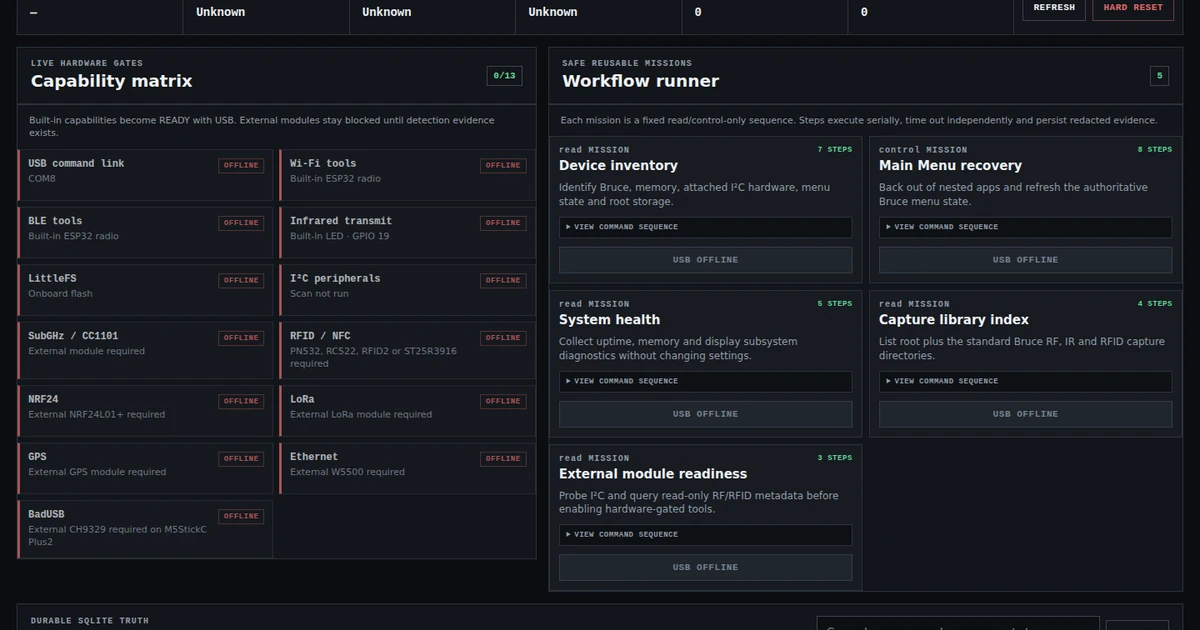Click the LoRa capability title
This screenshot has width=1200, height=630.
pos(302,399)
